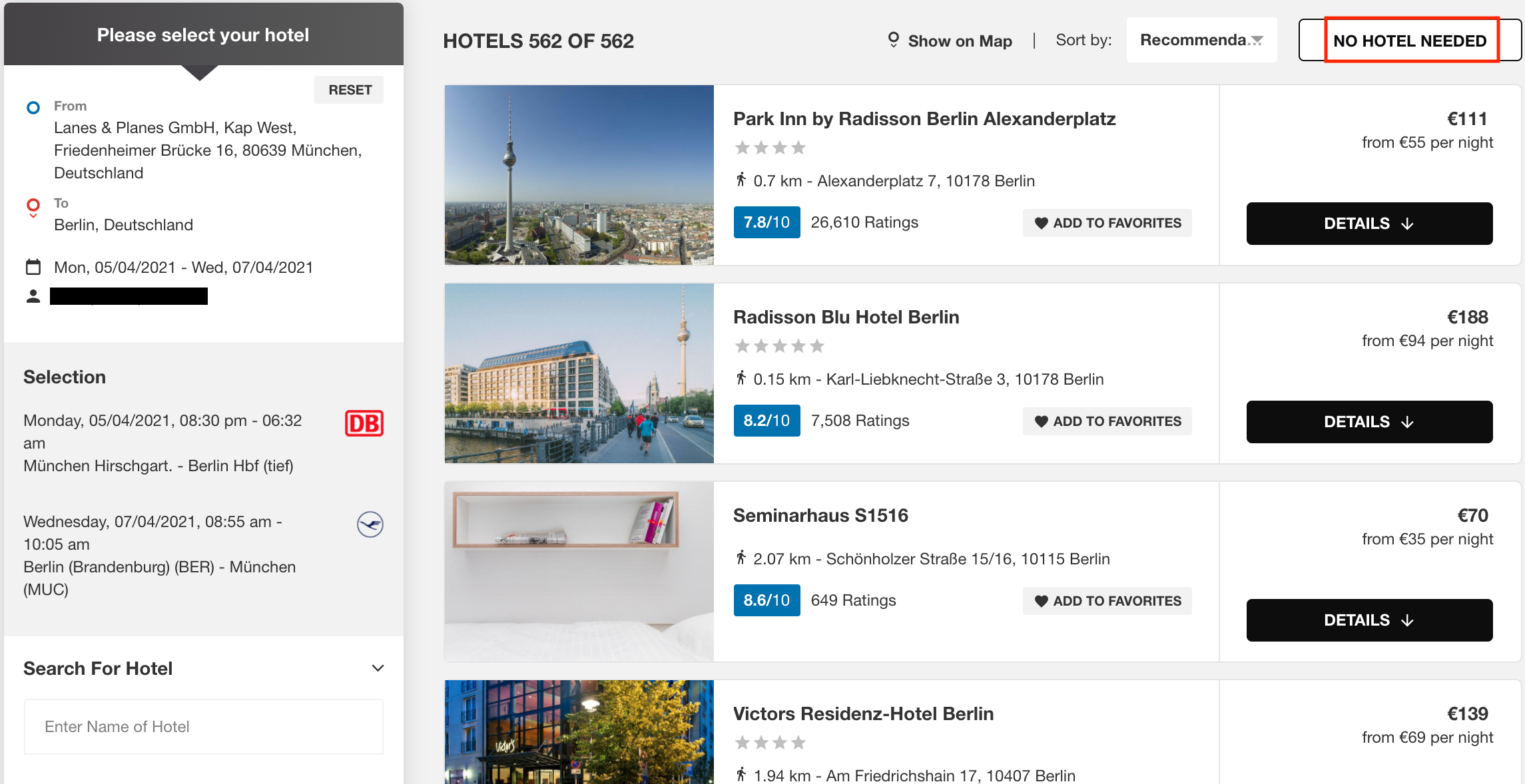Viewport: 1525px width, 784px height.
Task: Click Schönholzer Straße 15/16 address
Action: (x=968, y=559)
